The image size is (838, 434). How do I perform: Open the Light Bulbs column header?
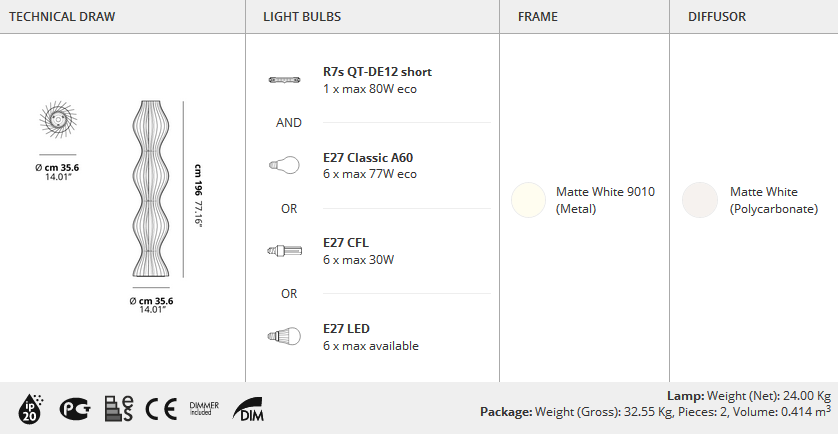[302, 17]
